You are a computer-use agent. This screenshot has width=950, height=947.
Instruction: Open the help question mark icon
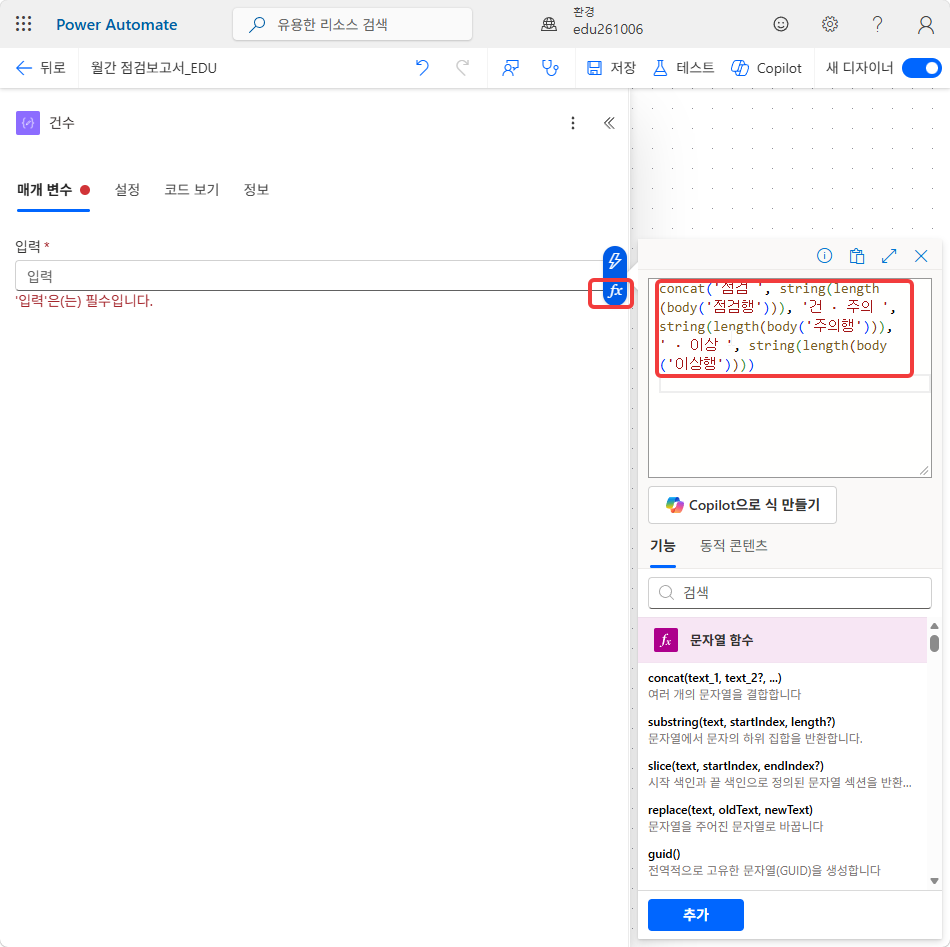(x=877, y=24)
